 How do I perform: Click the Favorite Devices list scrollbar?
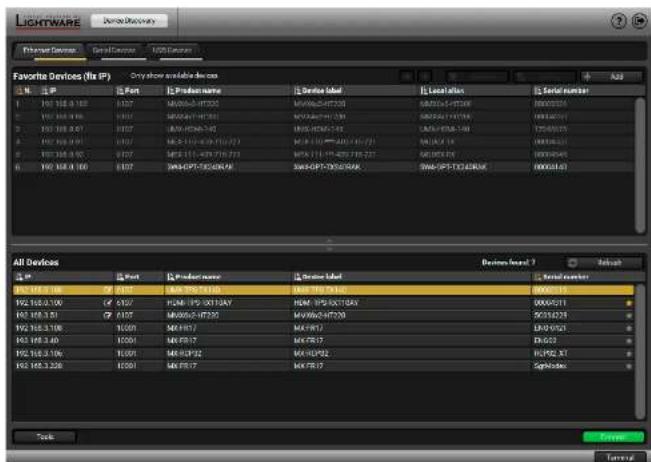[x=640, y=165]
